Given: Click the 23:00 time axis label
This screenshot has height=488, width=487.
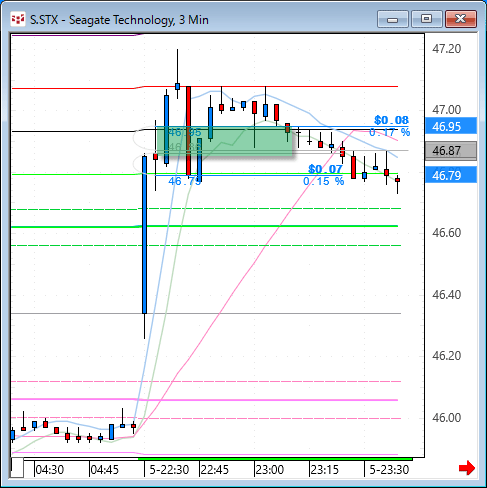Looking at the screenshot, I should click(270, 470).
